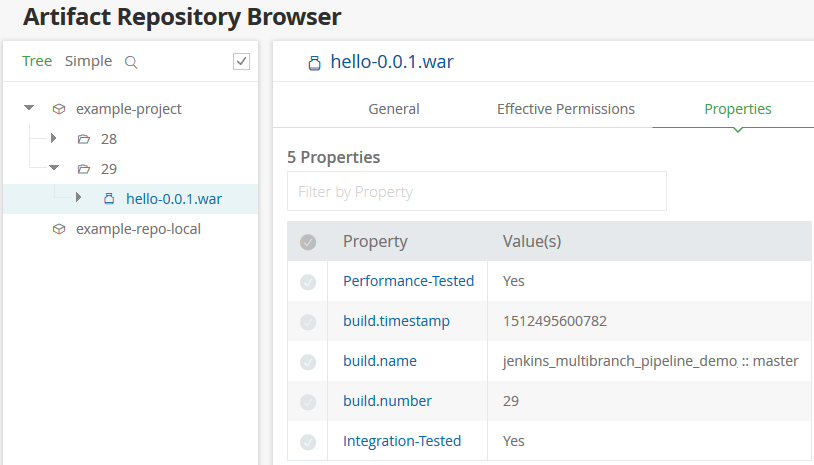Collapse folder 29 in the tree
The height and width of the screenshot is (465, 814).
click(x=54, y=168)
